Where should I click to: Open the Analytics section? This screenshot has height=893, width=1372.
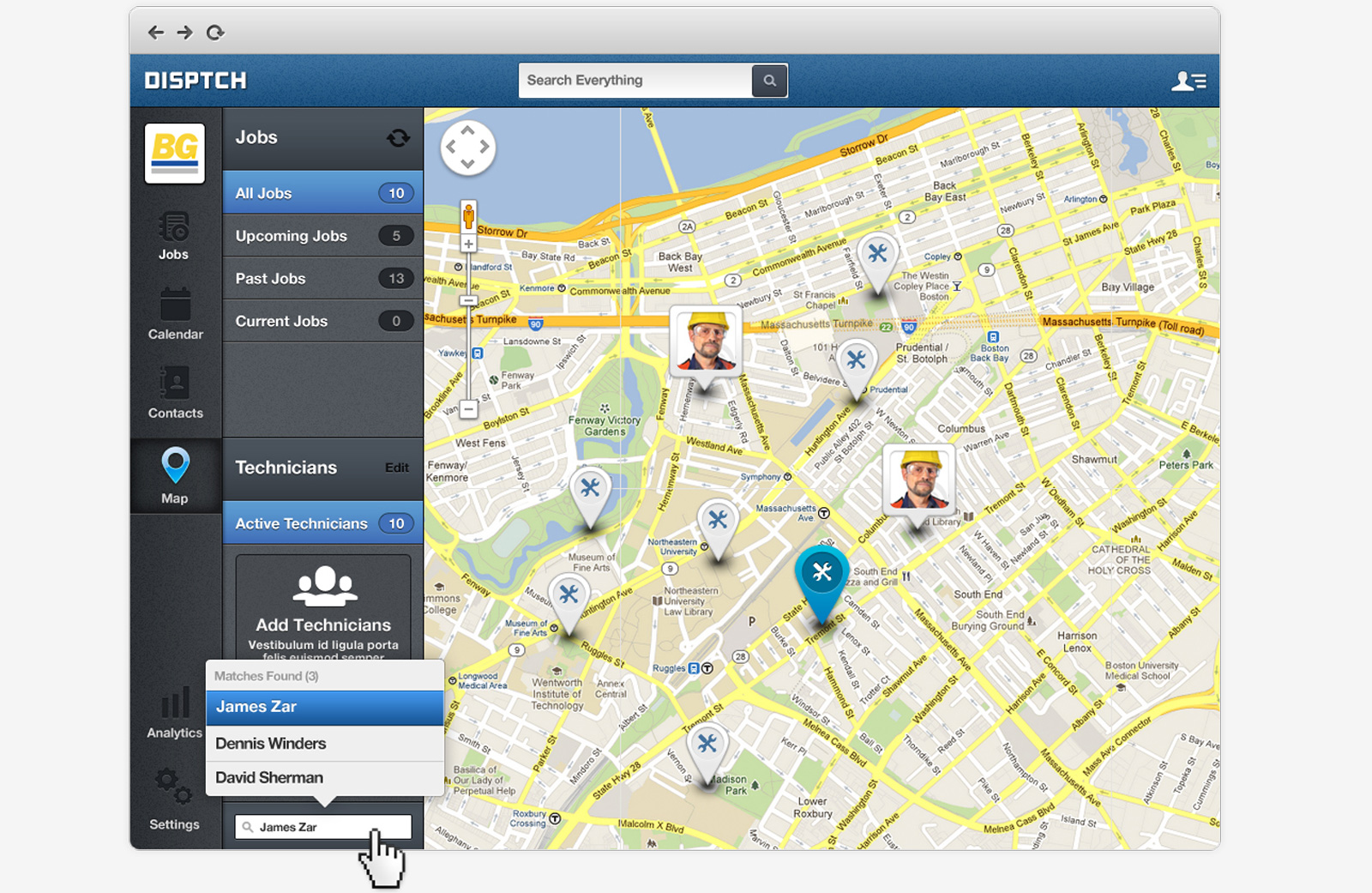[x=175, y=714]
